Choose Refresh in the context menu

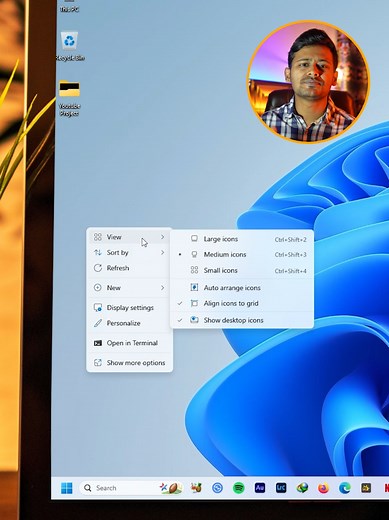pyautogui.click(x=130, y=268)
